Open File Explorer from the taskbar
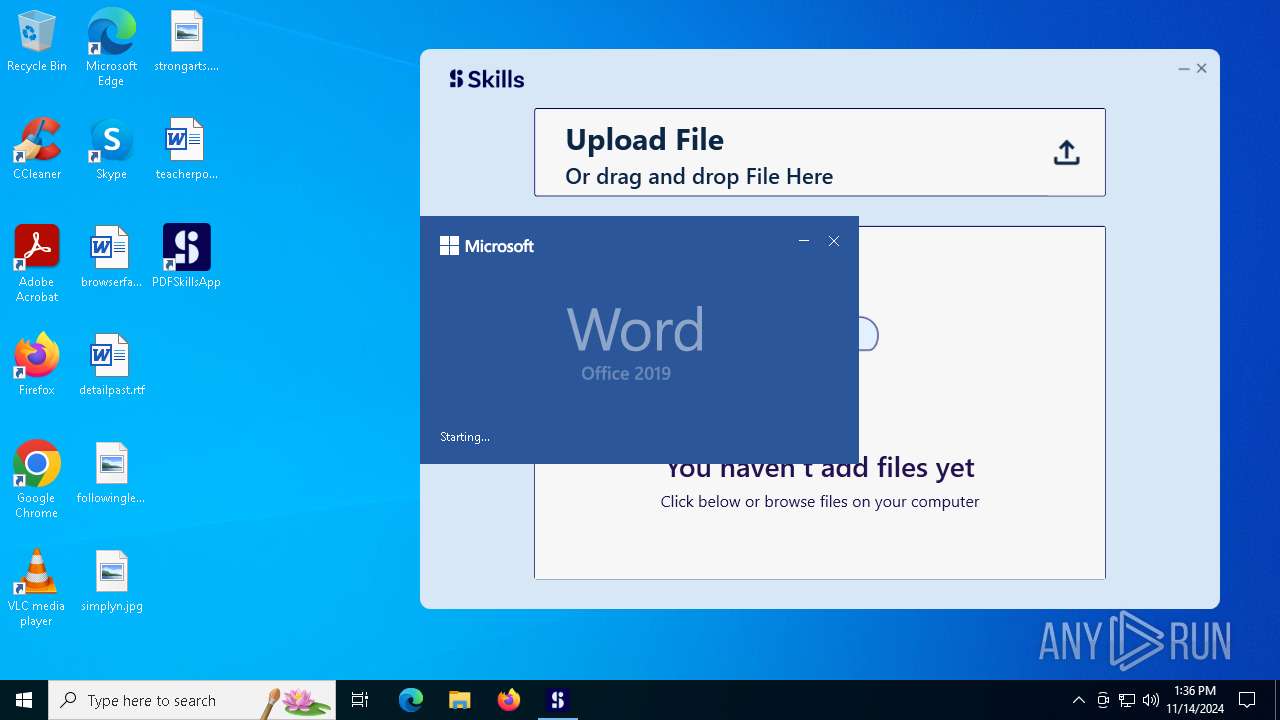Viewport: 1280px width, 720px height. (460, 700)
